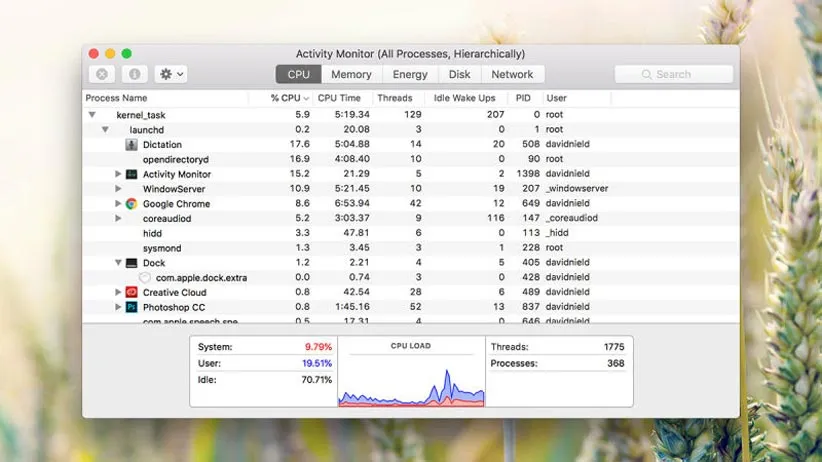Switch to the Network tab
Screen dimensions: 822x462
[x=512, y=74]
